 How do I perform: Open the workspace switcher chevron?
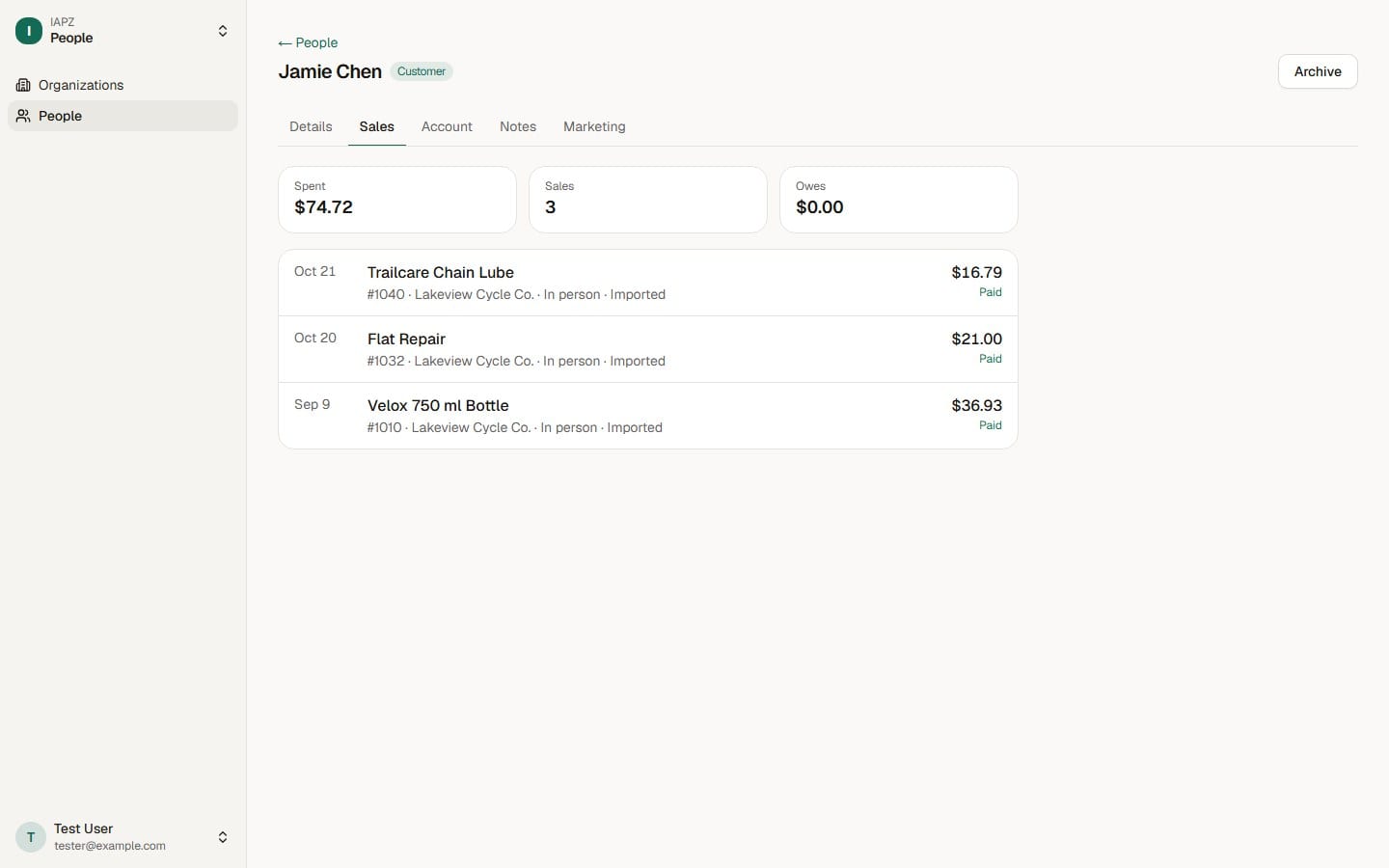click(x=223, y=31)
